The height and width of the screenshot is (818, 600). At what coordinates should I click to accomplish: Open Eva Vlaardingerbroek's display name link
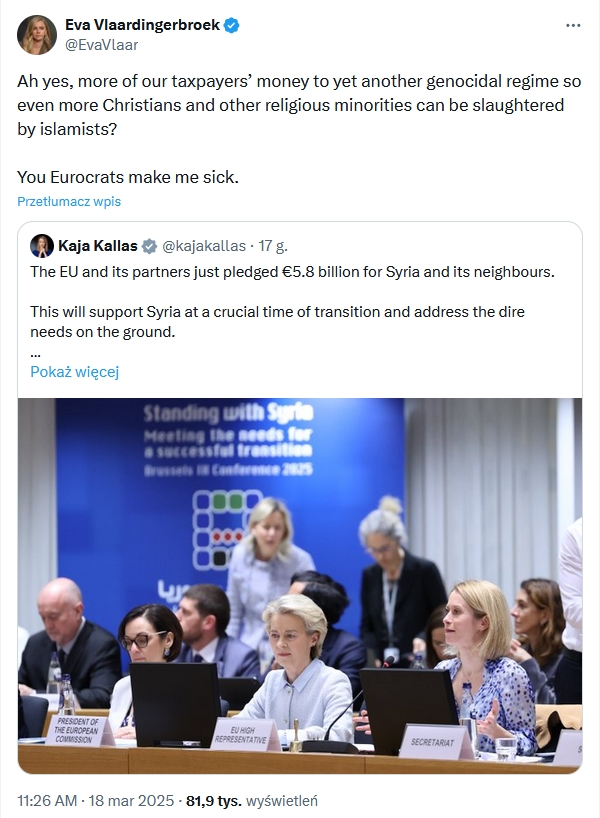coord(142,25)
